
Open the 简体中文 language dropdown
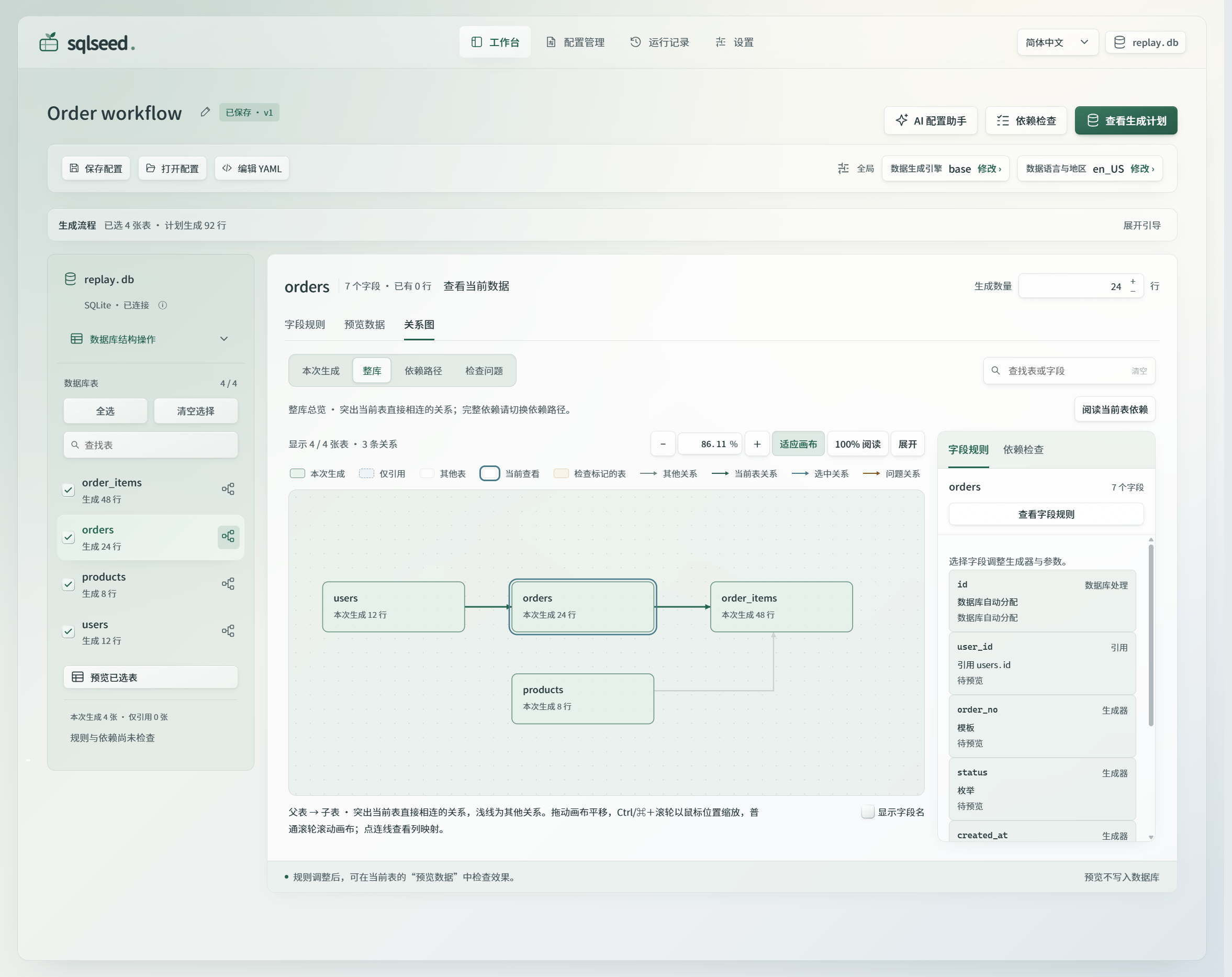(1058, 42)
